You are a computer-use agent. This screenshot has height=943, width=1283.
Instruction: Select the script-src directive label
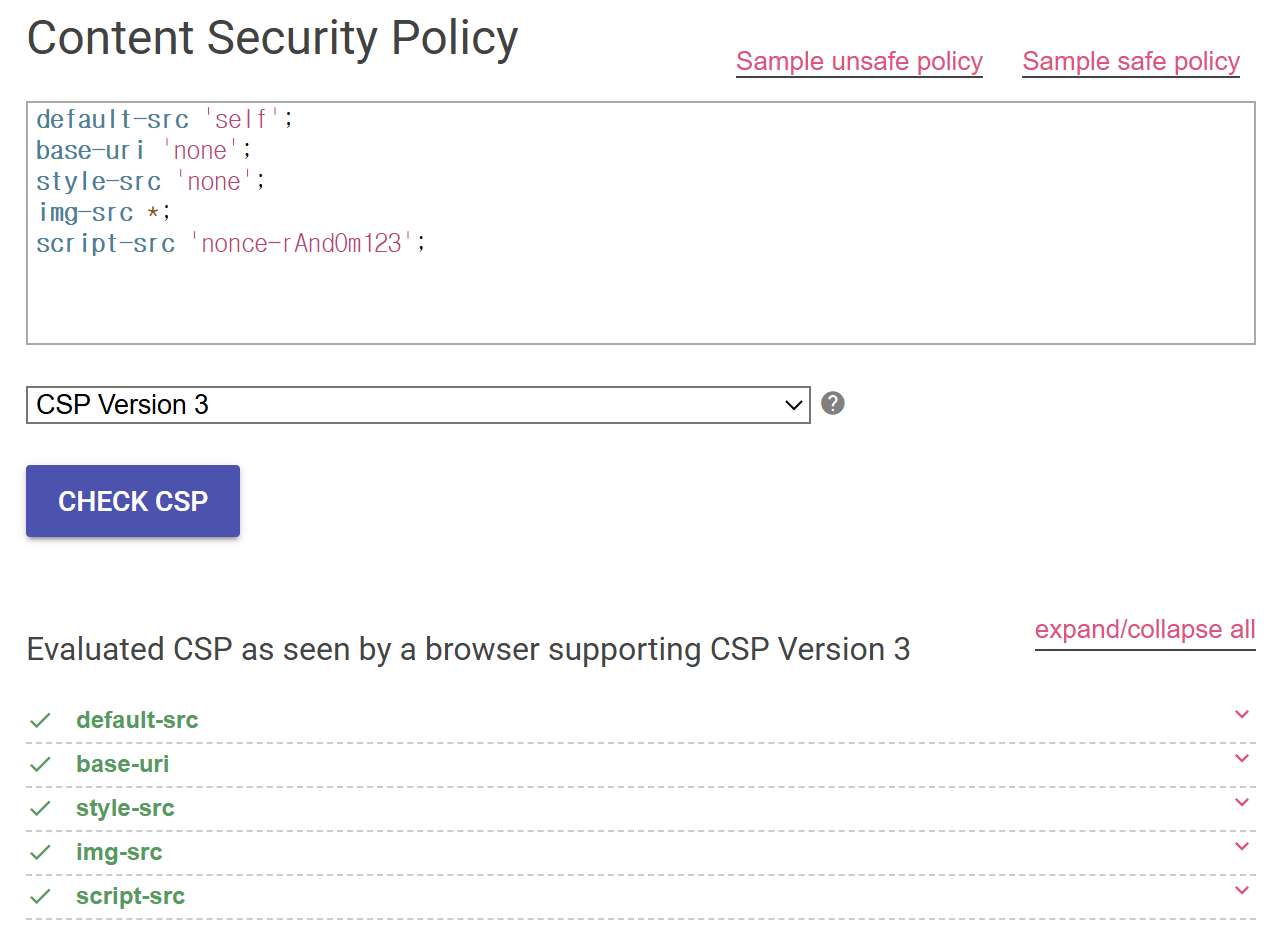(x=130, y=896)
